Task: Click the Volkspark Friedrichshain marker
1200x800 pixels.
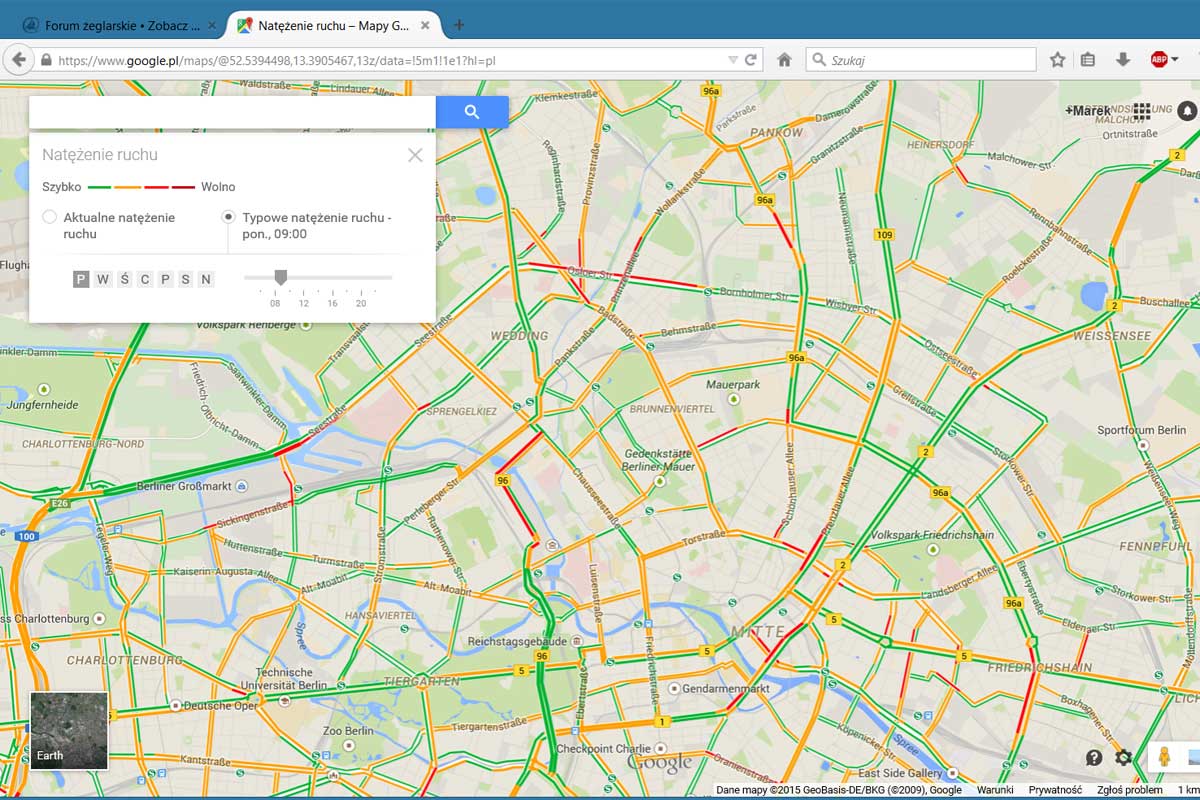Action: coord(932,549)
